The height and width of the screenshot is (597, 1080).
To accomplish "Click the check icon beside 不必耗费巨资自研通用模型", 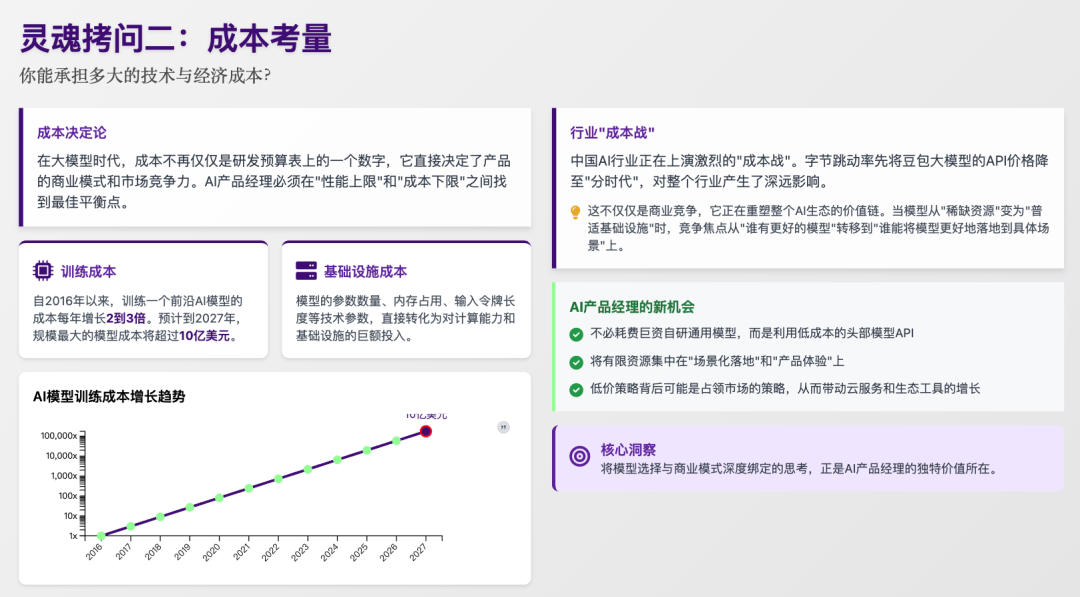I will [577, 335].
